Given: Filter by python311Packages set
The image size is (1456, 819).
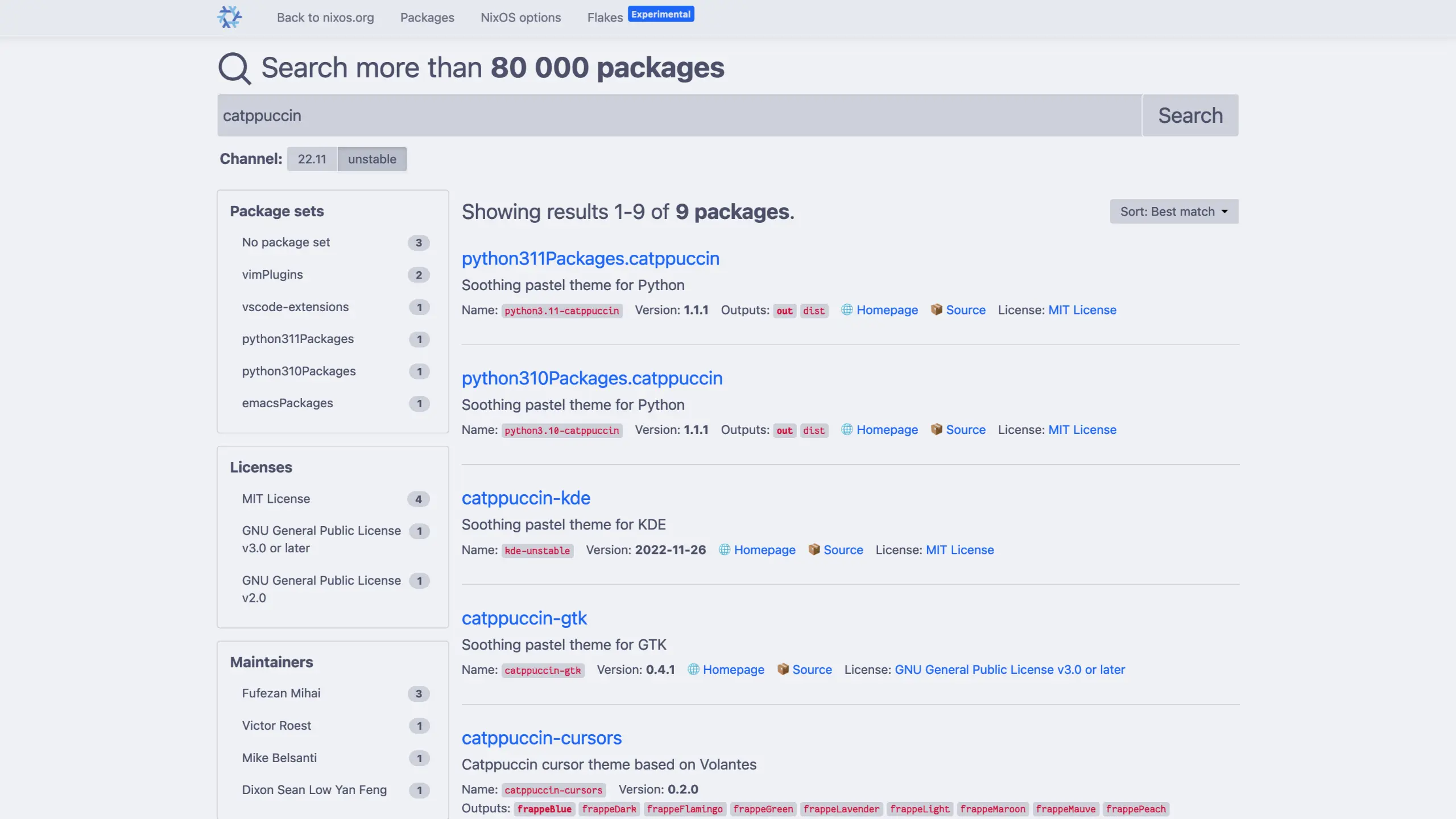Looking at the screenshot, I should (x=335, y=339).
